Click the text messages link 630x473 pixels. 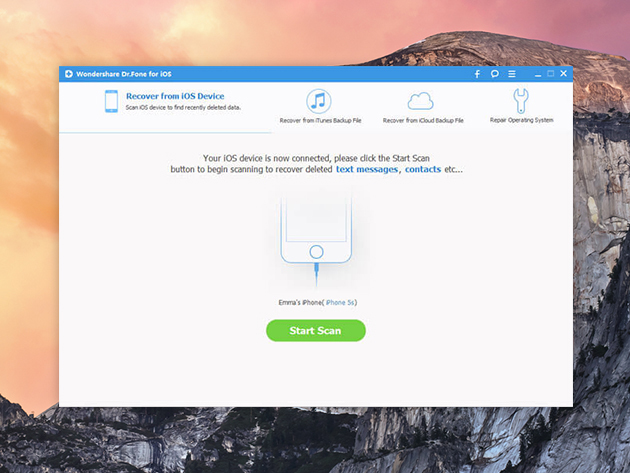(x=367, y=169)
